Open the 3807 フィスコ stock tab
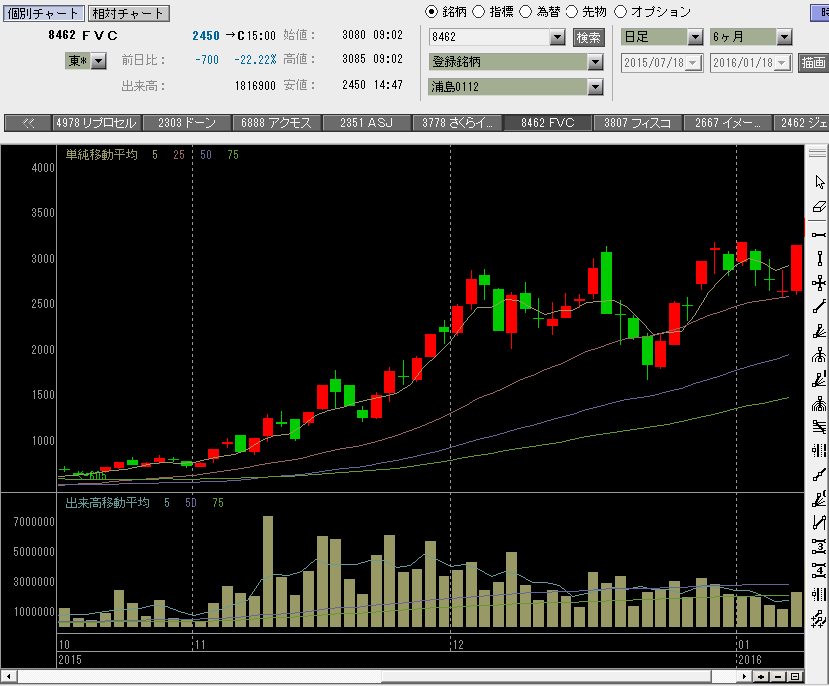The width and height of the screenshot is (829, 686). point(637,123)
